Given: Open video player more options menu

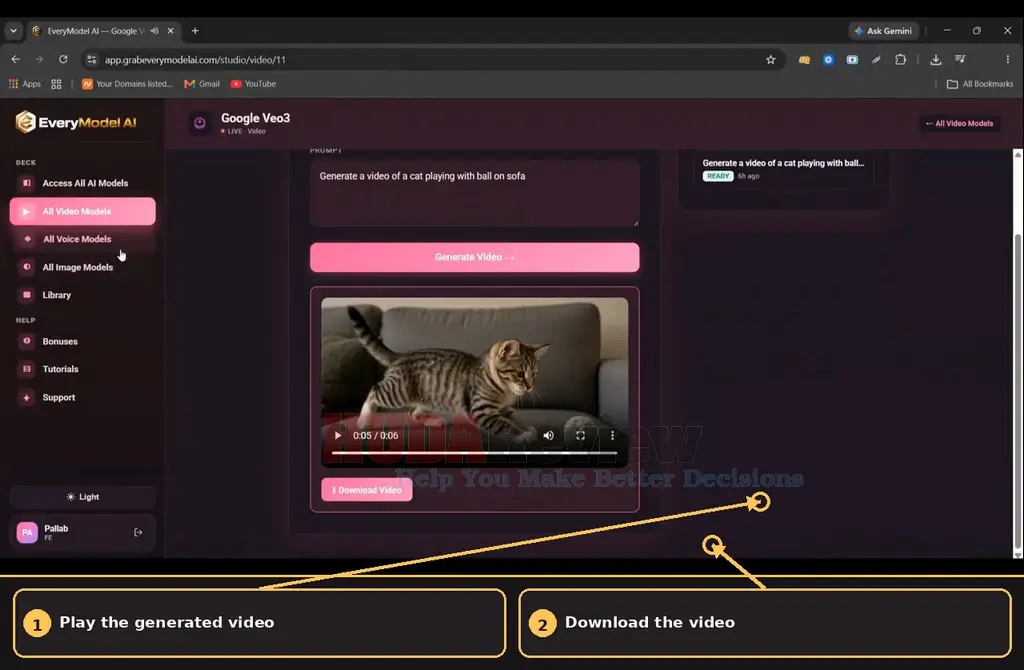Looking at the screenshot, I should pos(612,436).
